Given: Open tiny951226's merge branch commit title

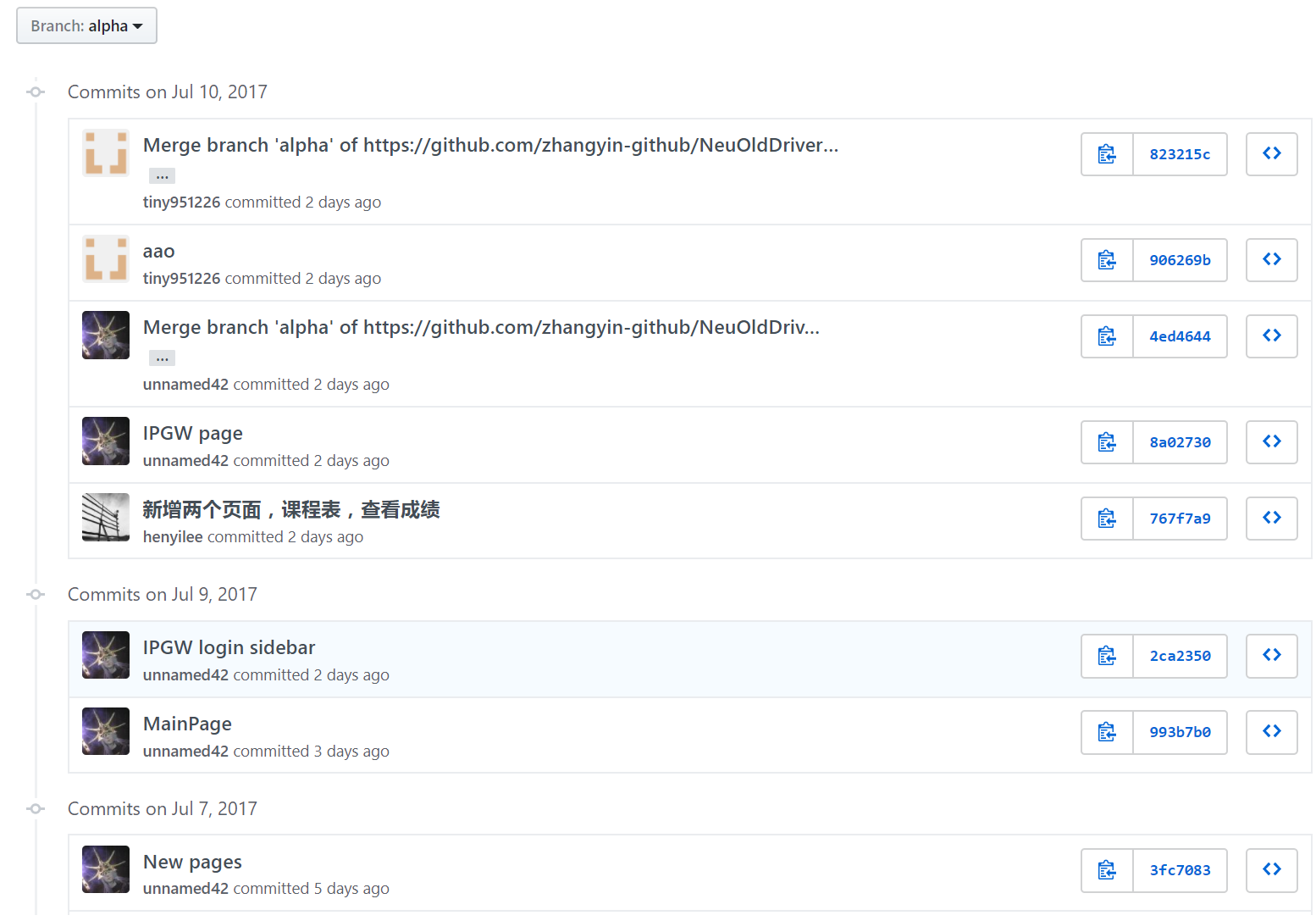Looking at the screenshot, I should coord(490,146).
